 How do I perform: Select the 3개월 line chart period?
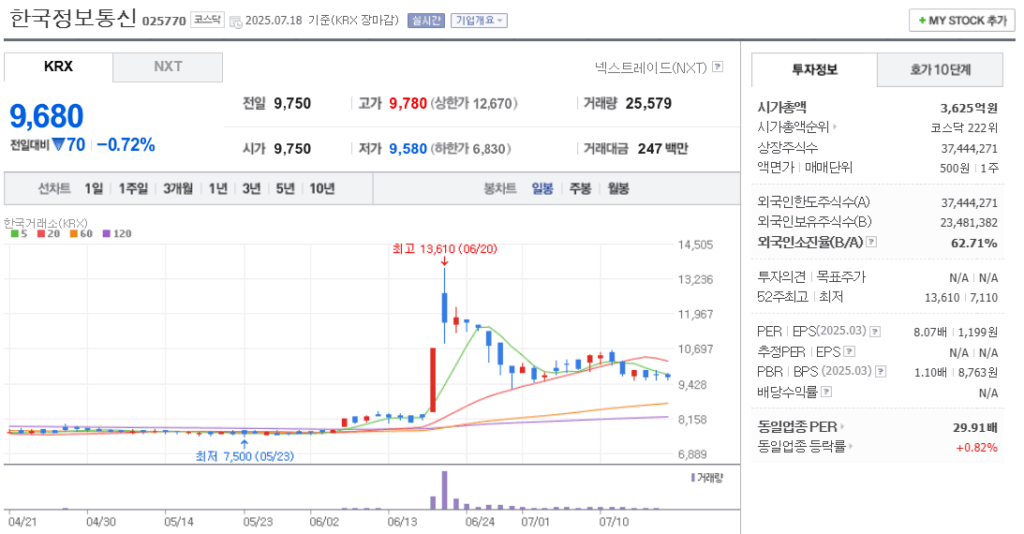coord(178,189)
